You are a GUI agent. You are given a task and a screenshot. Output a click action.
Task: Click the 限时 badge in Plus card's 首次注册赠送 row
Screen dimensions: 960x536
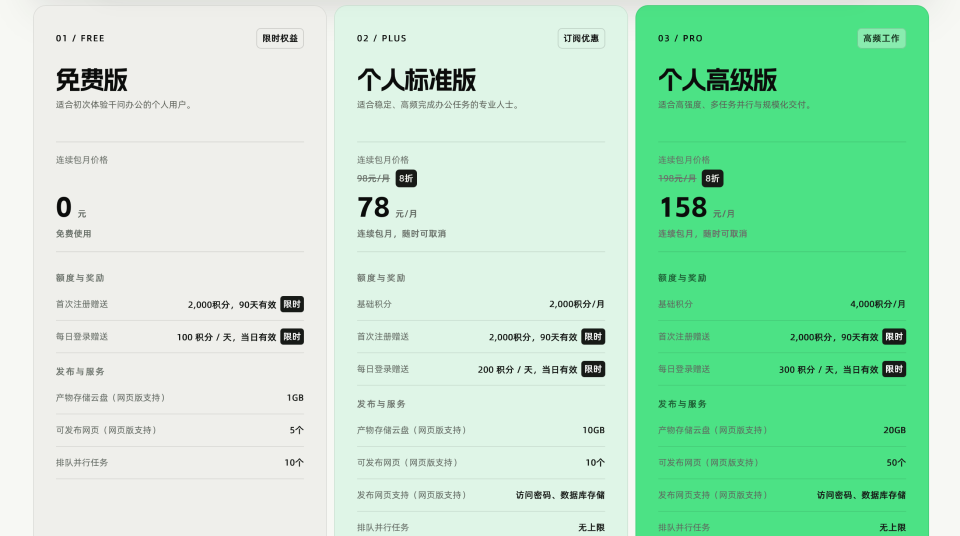593,336
